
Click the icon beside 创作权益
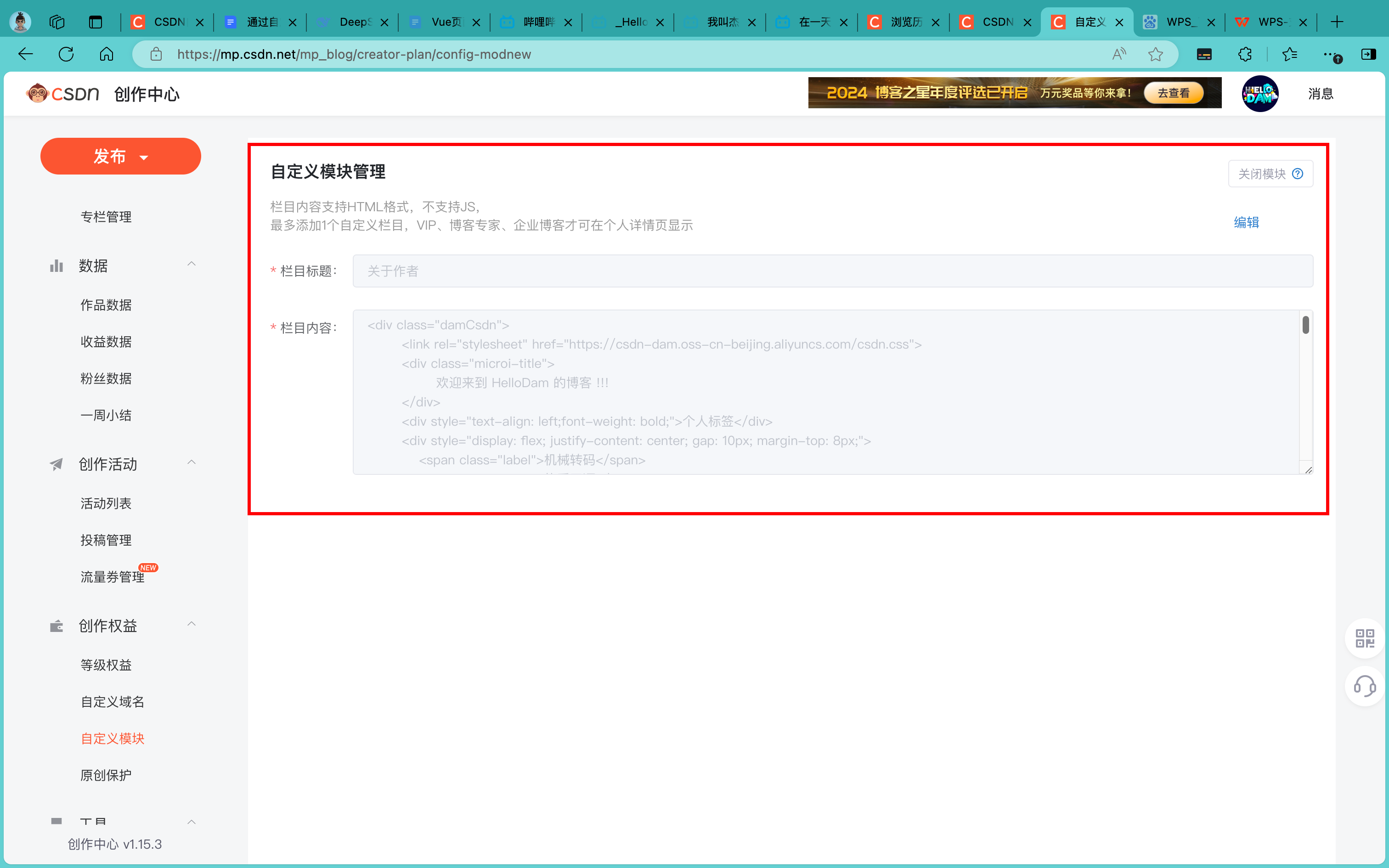tap(56, 626)
